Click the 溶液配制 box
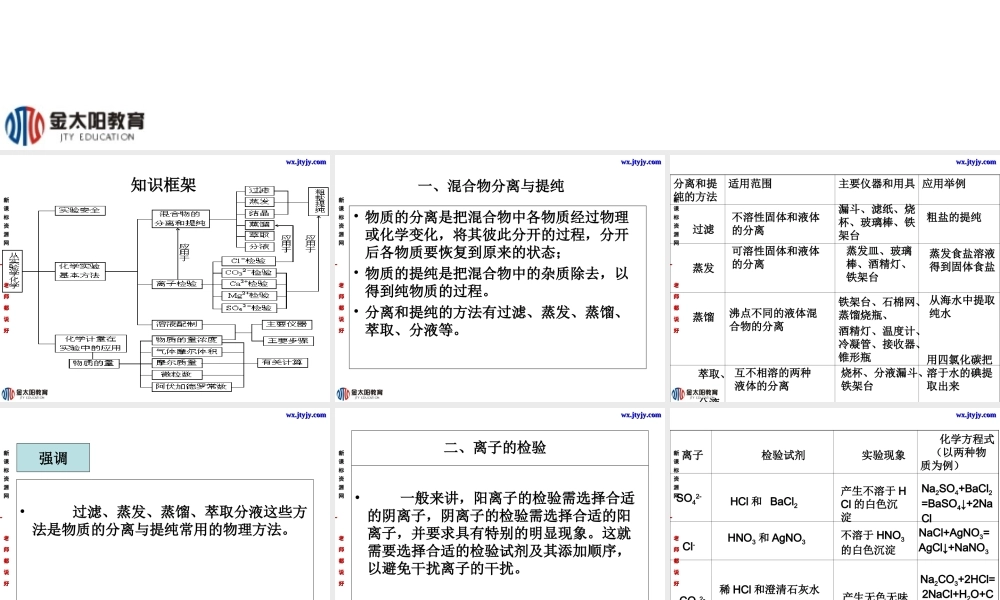The height and width of the screenshot is (600, 1000). [177, 325]
